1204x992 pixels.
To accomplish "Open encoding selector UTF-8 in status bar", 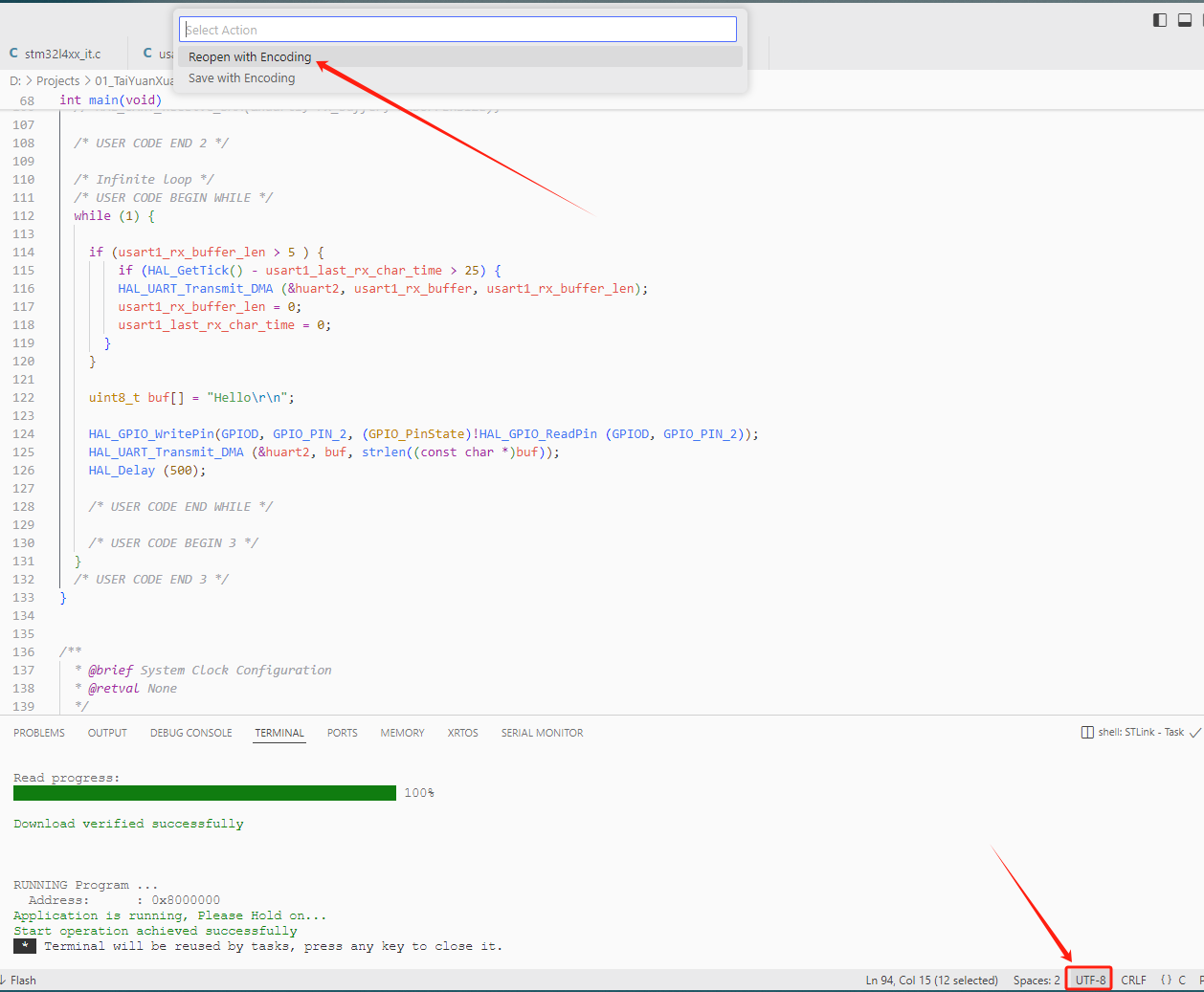I will (x=1090, y=981).
